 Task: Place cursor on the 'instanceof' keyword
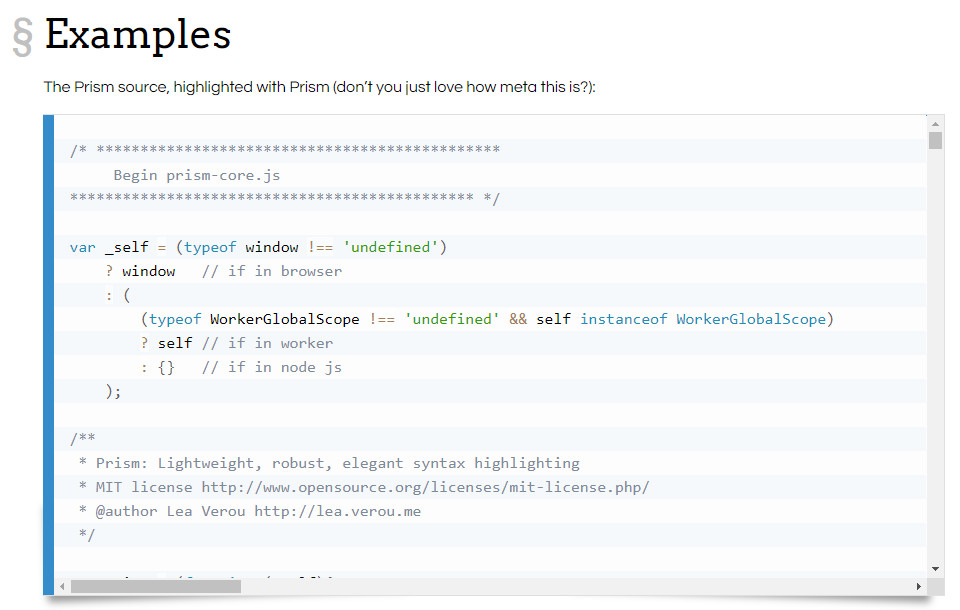tap(623, 319)
